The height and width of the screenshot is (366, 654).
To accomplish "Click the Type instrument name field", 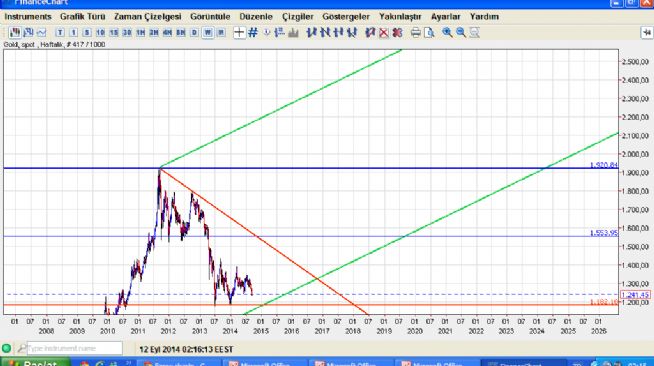I will point(75,348).
